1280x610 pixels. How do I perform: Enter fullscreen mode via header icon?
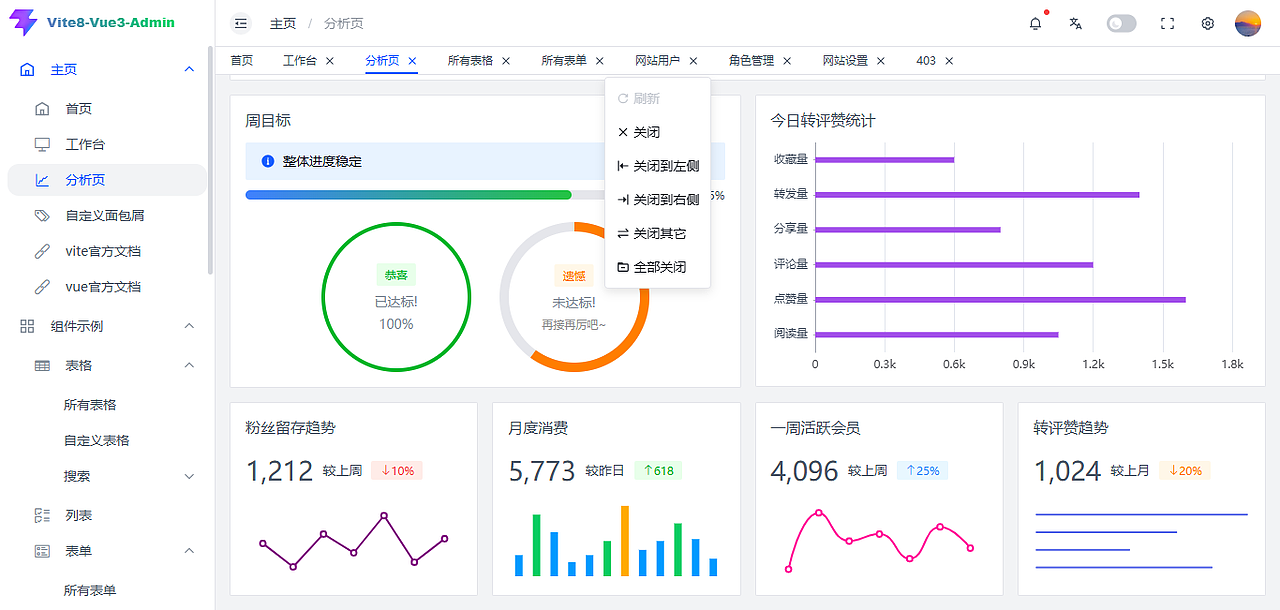tap(1167, 23)
